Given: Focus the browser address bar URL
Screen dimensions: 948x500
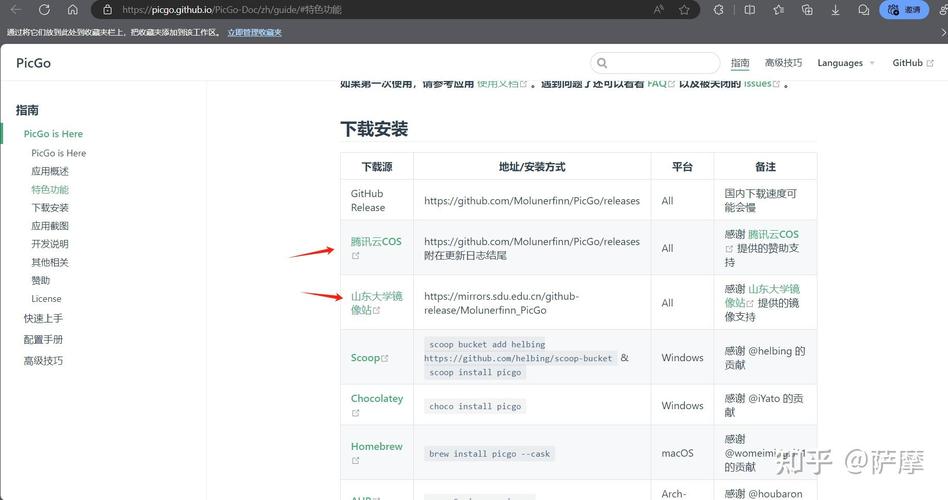Looking at the screenshot, I should pyautogui.click(x=232, y=10).
